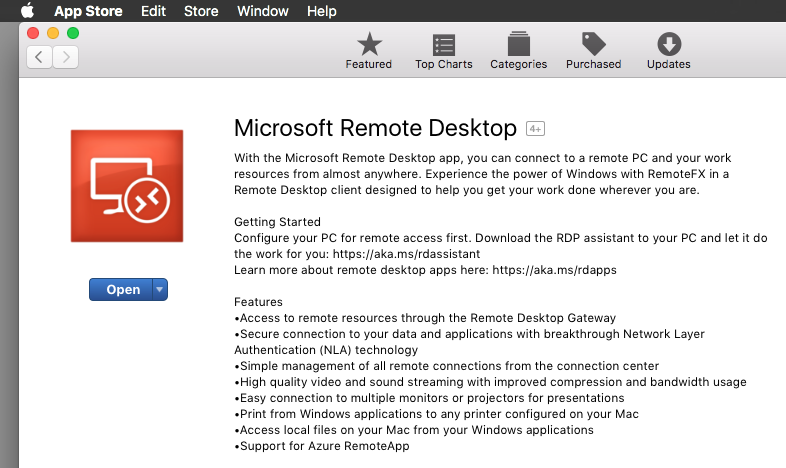Click the Getting Started heading

click(277, 222)
